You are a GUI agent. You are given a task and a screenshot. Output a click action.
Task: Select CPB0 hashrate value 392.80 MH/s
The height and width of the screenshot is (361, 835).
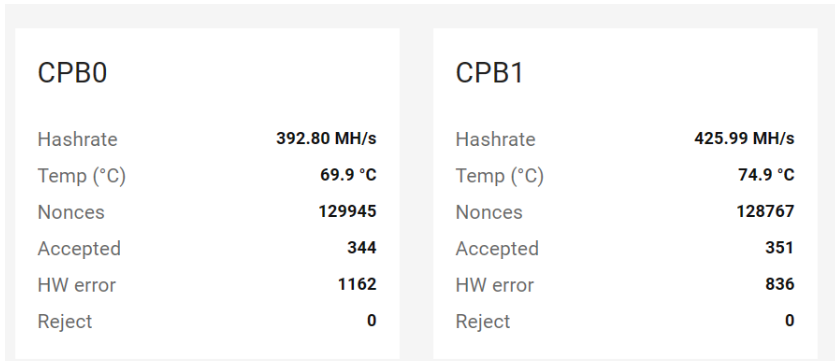[326, 138]
